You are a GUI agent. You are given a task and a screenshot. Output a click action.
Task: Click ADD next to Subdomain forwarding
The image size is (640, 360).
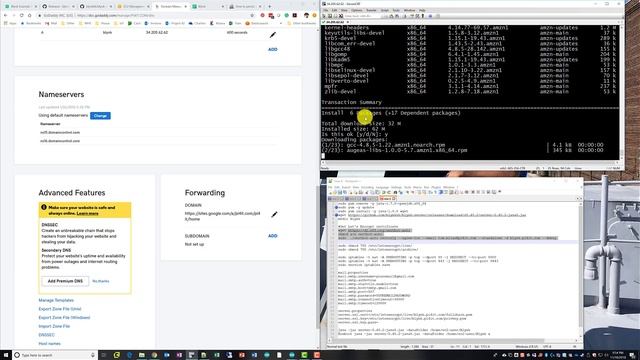pyautogui.click(x=273, y=236)
